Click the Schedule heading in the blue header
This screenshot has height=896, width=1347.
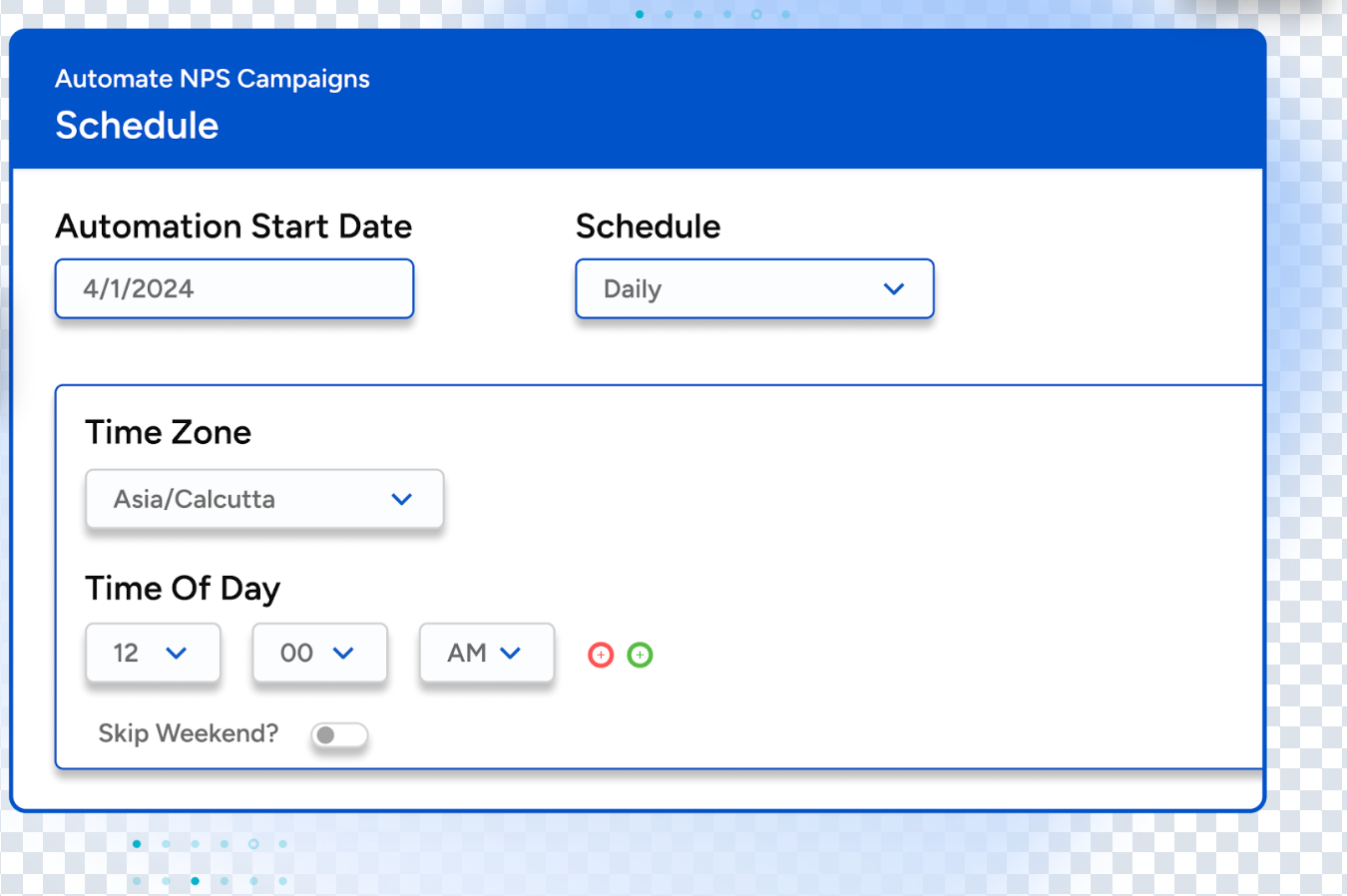[x=137, y=126]
